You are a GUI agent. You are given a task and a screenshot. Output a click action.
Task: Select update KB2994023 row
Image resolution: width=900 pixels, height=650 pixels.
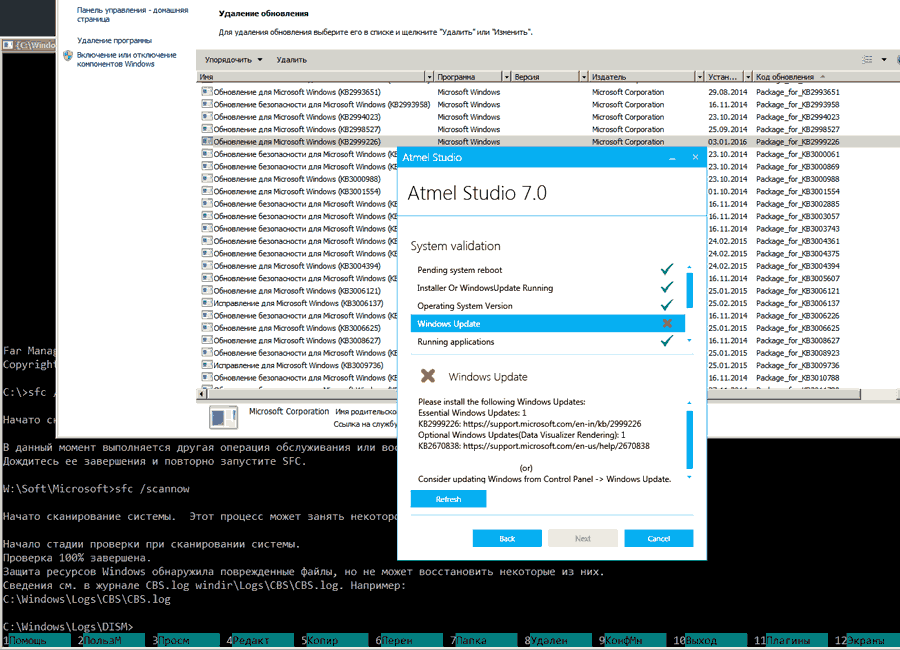coord(548,117)
